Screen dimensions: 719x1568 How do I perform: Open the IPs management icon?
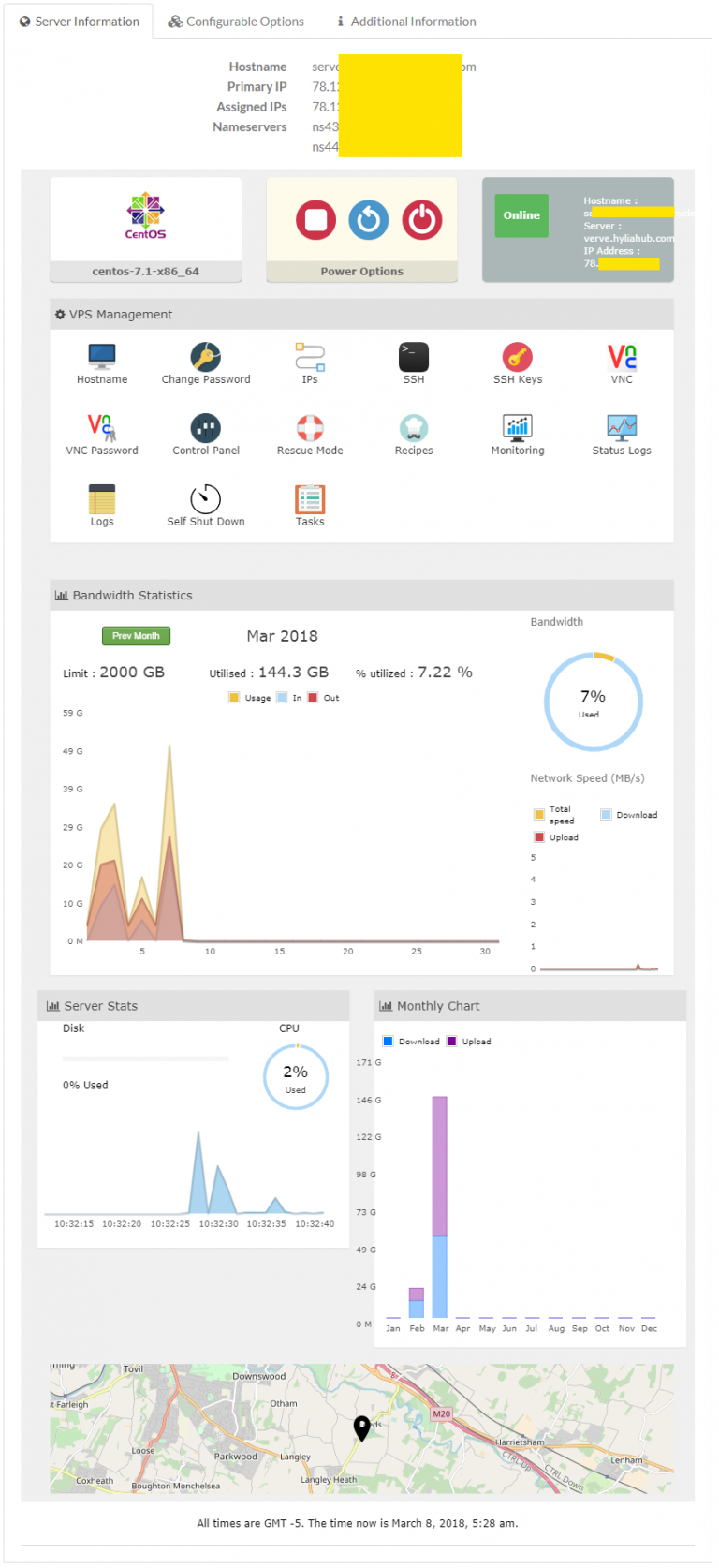[x=310, y=357]
